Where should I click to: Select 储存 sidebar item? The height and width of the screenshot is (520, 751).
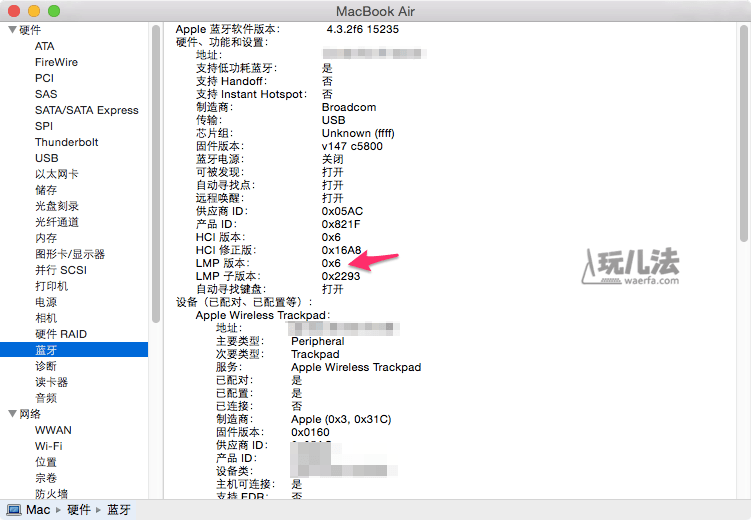tap(46, 190)
